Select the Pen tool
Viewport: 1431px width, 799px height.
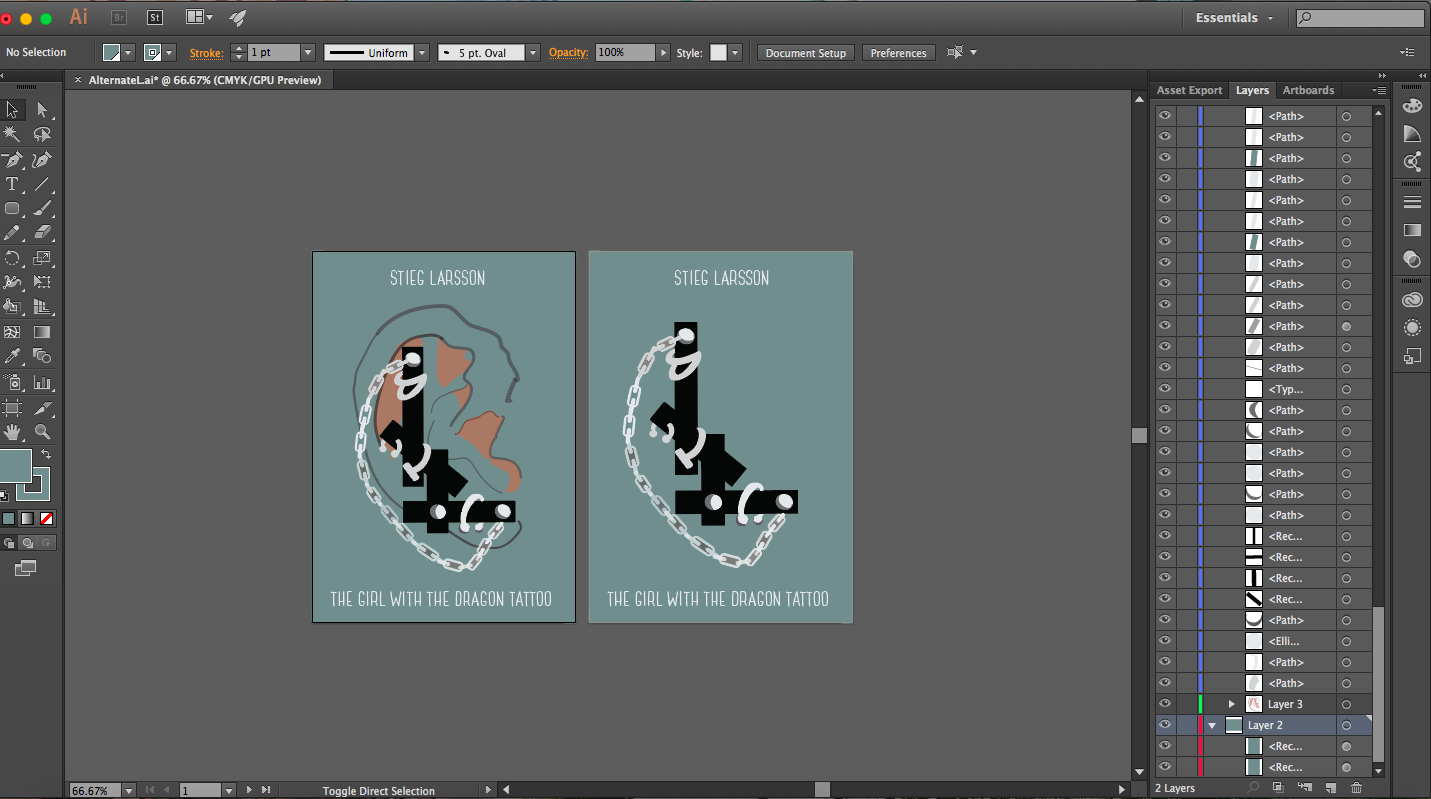point(13,160)
